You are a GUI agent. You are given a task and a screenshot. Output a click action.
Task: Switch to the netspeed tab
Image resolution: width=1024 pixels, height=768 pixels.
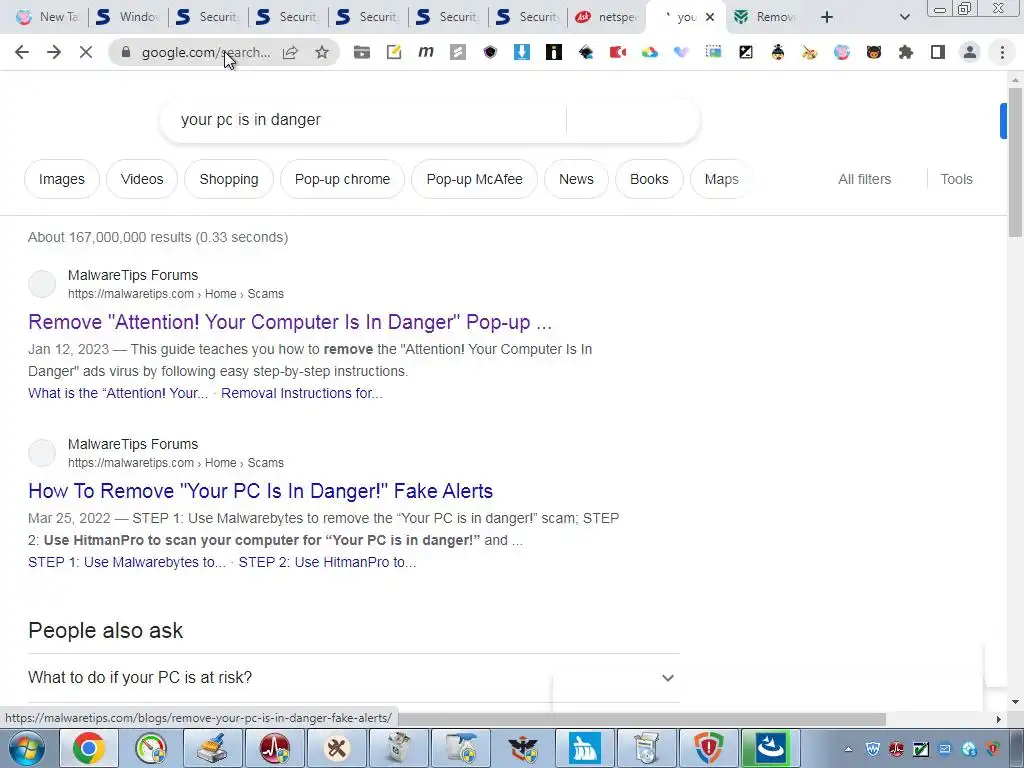[607, 17]
